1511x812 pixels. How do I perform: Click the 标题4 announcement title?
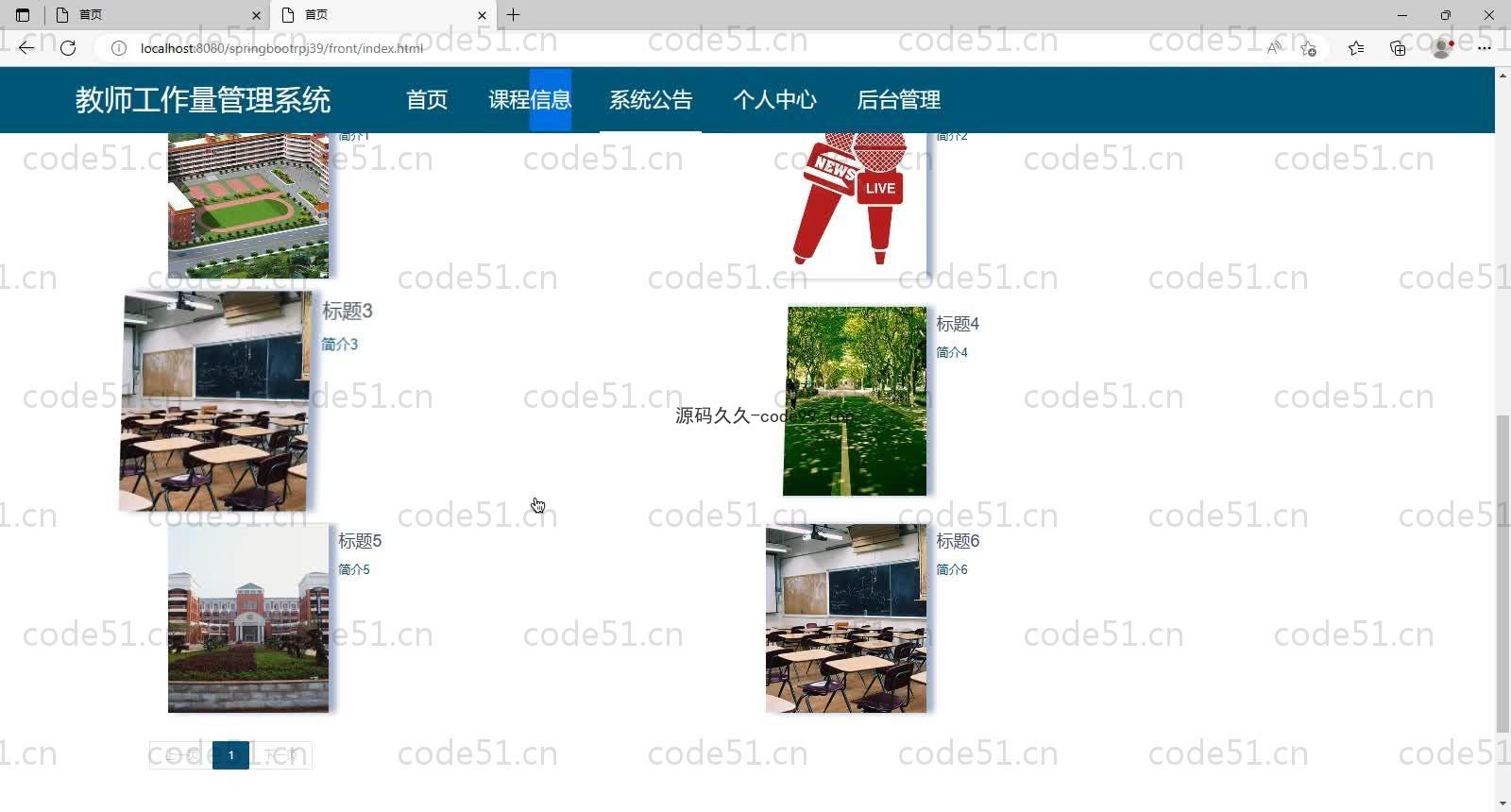click(x=958, y=324)
